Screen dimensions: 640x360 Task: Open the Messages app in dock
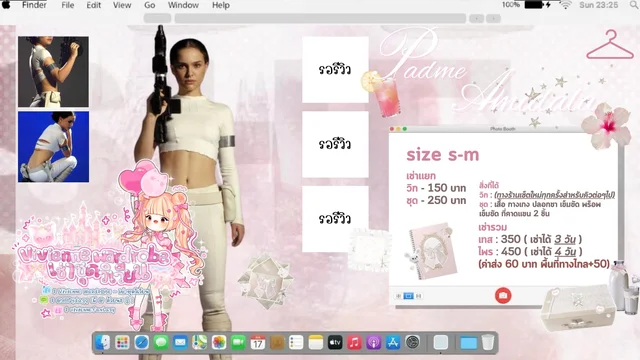point(161,342)
